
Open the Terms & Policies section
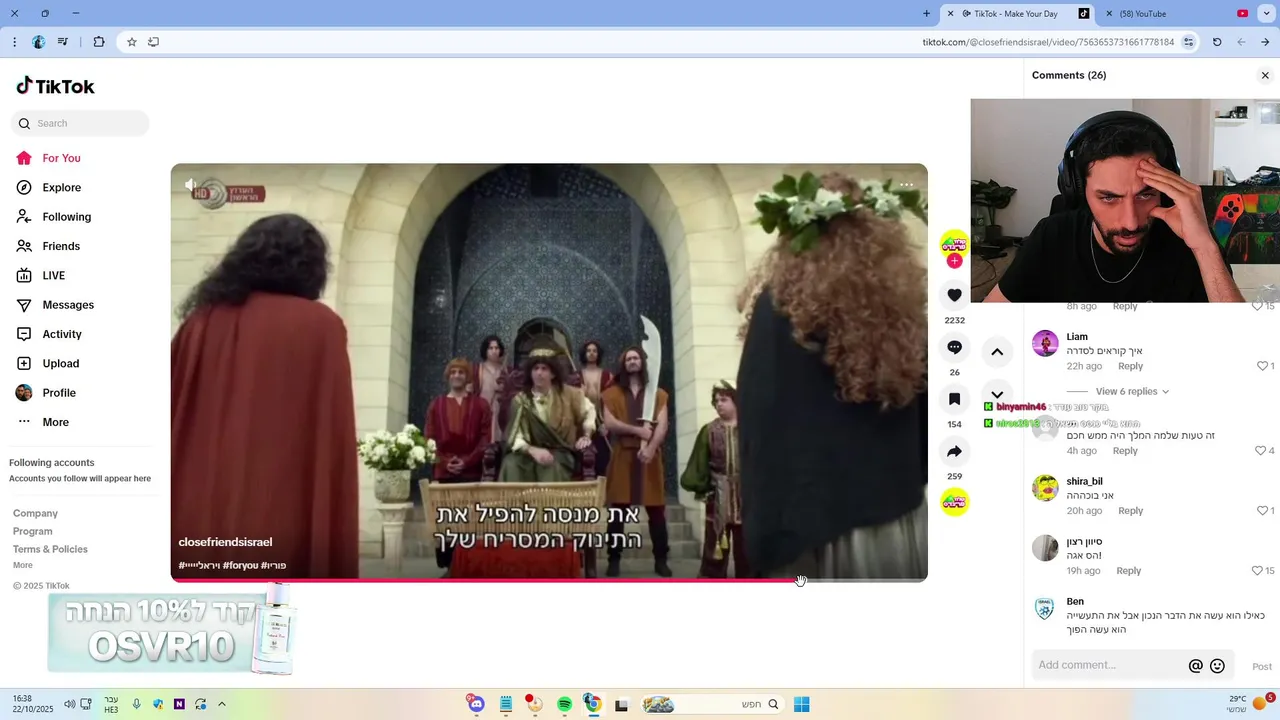coord(50,549)
